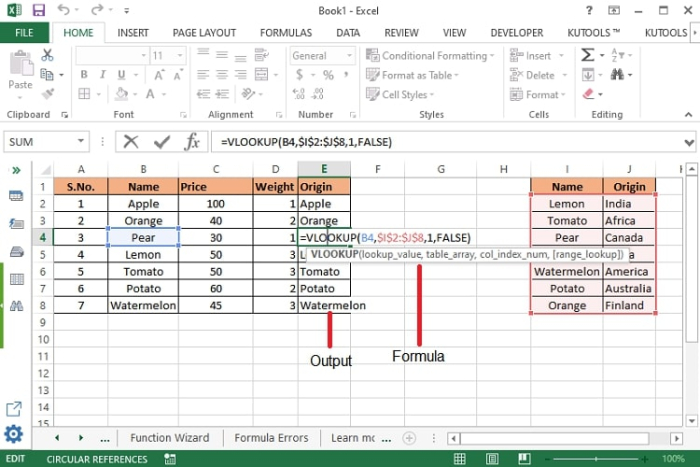
Task: Toggle Top Align vertical alignment
Action: [x=203, y=54]
